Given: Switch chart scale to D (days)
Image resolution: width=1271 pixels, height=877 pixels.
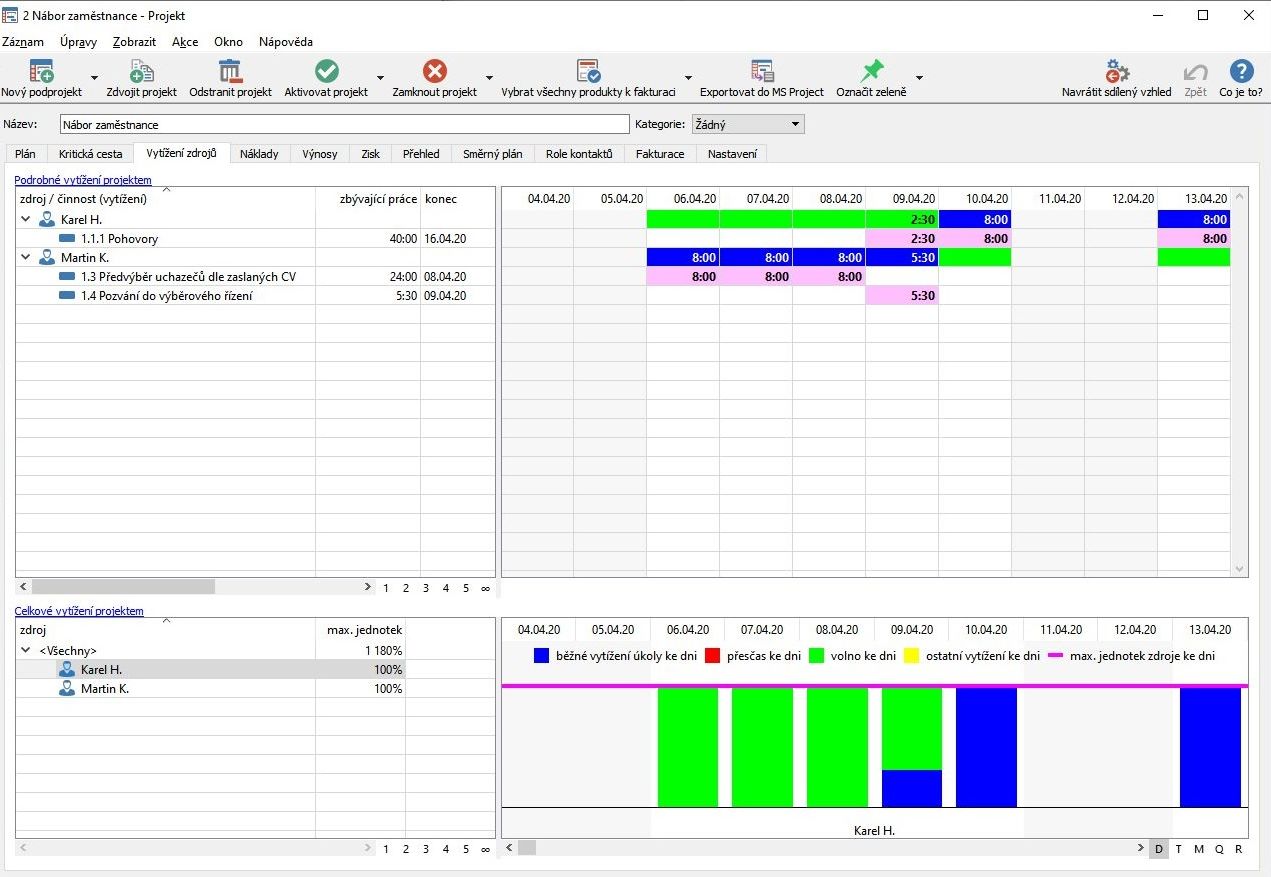Looking at the screenshot, I should coord(1159,849).
